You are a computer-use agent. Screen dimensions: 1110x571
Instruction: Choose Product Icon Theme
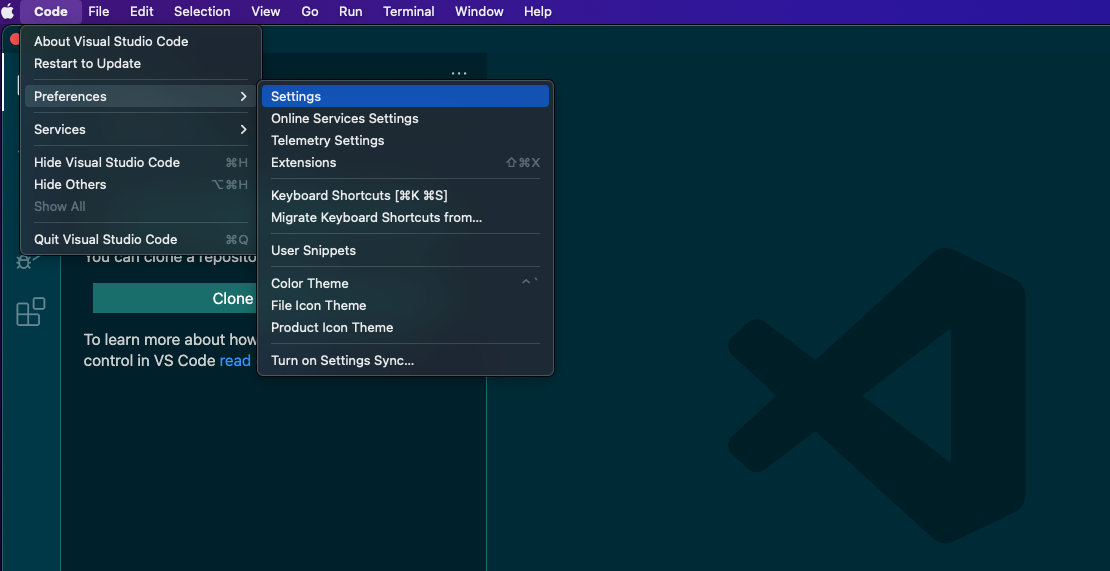coord(405,328)
